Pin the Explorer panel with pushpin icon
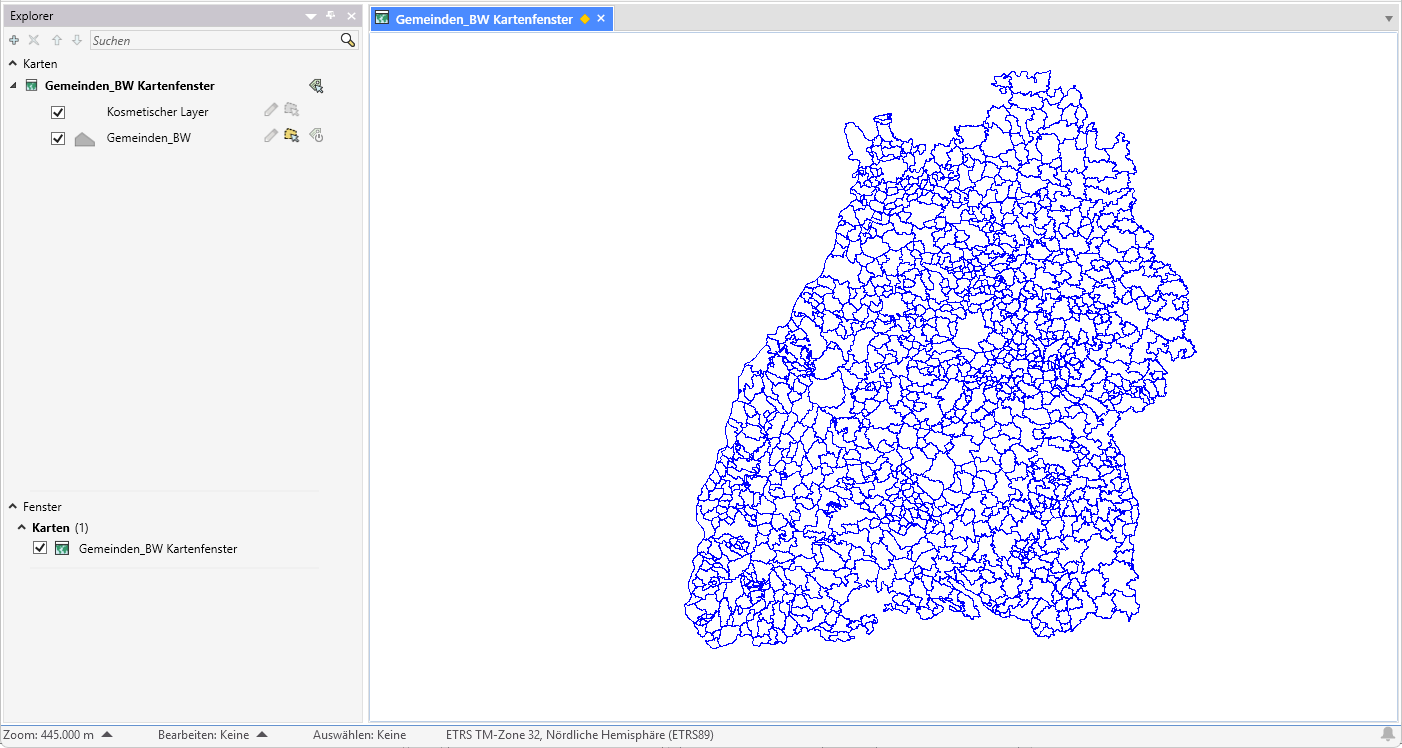This screenshot has height=748, width=1402. tap(331, 16)
